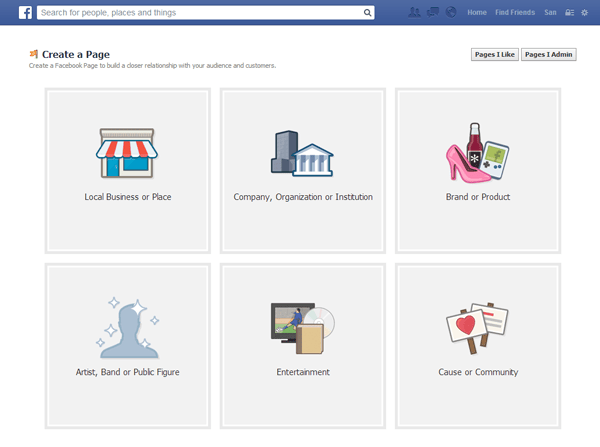Click the Pages I Admin button
The image size is (600, 447).
click(549, 54)
